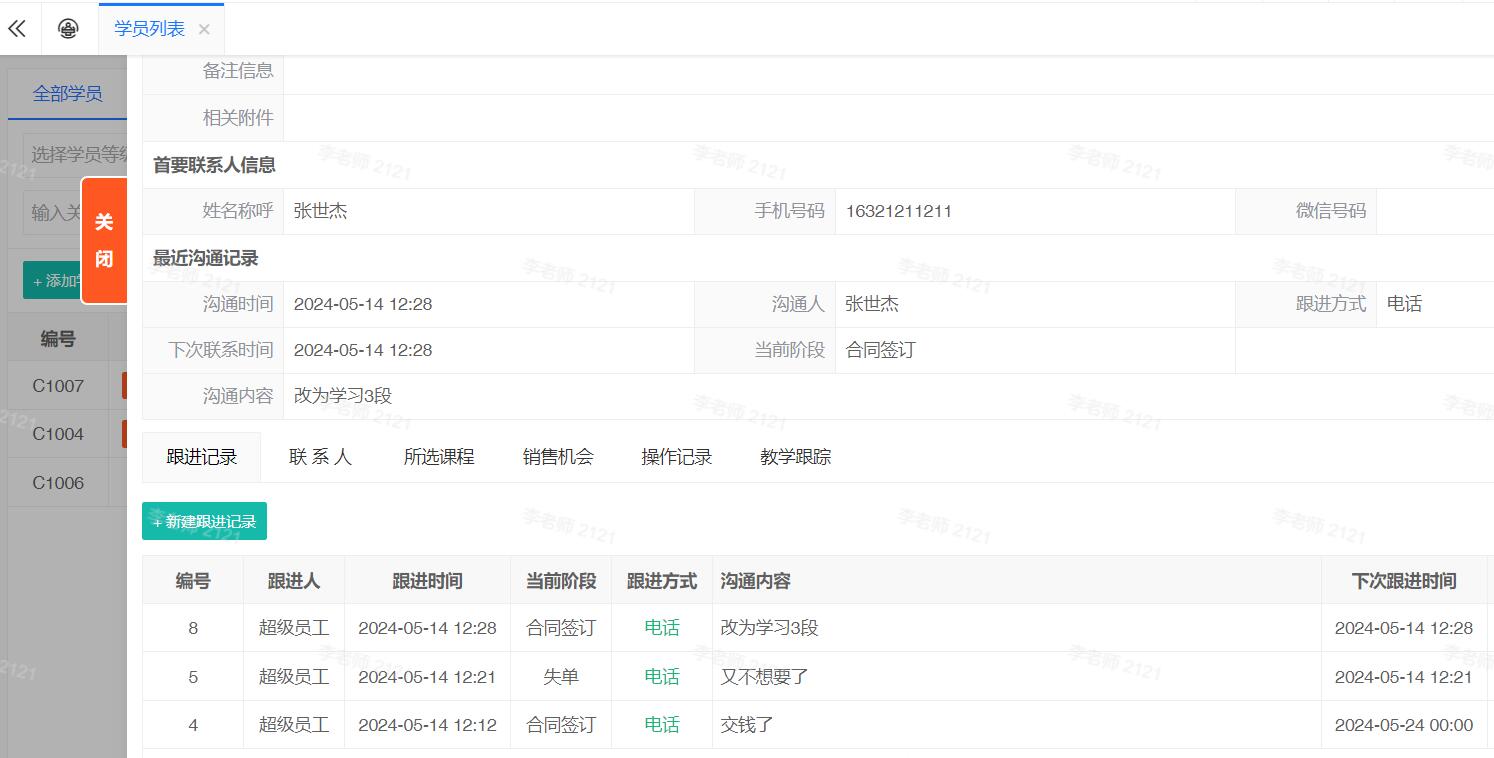Click the 下次跟进时间 column header

pyautogui.click(x=1403, y=581)
